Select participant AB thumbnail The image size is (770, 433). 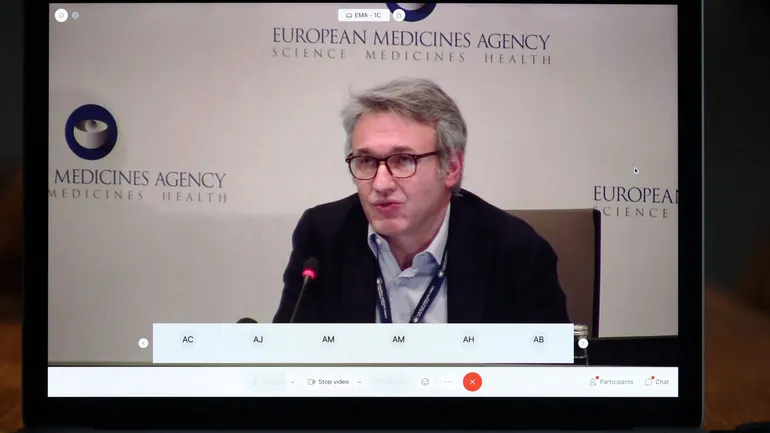(538, 340)
